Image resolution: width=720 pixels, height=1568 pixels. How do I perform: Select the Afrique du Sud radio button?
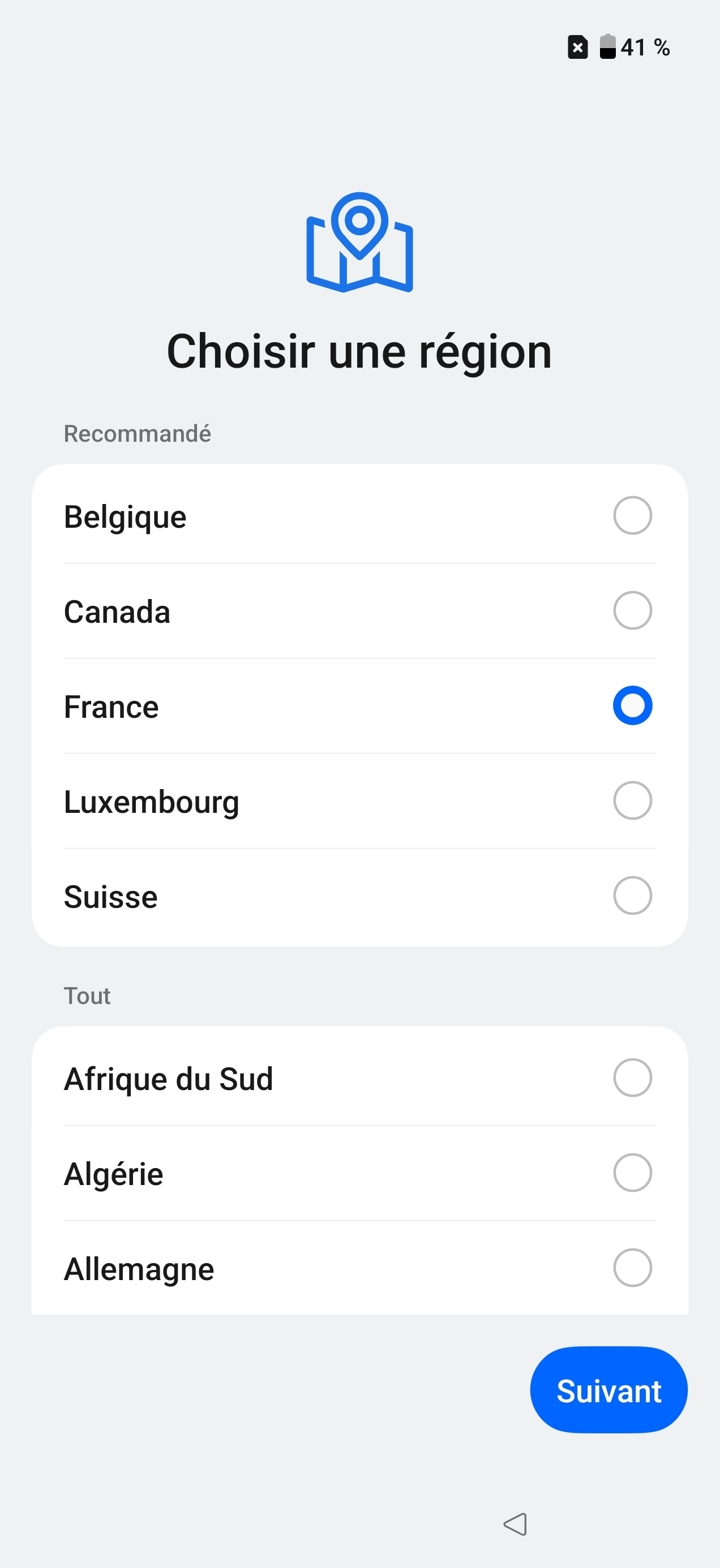pos(632,1078)
